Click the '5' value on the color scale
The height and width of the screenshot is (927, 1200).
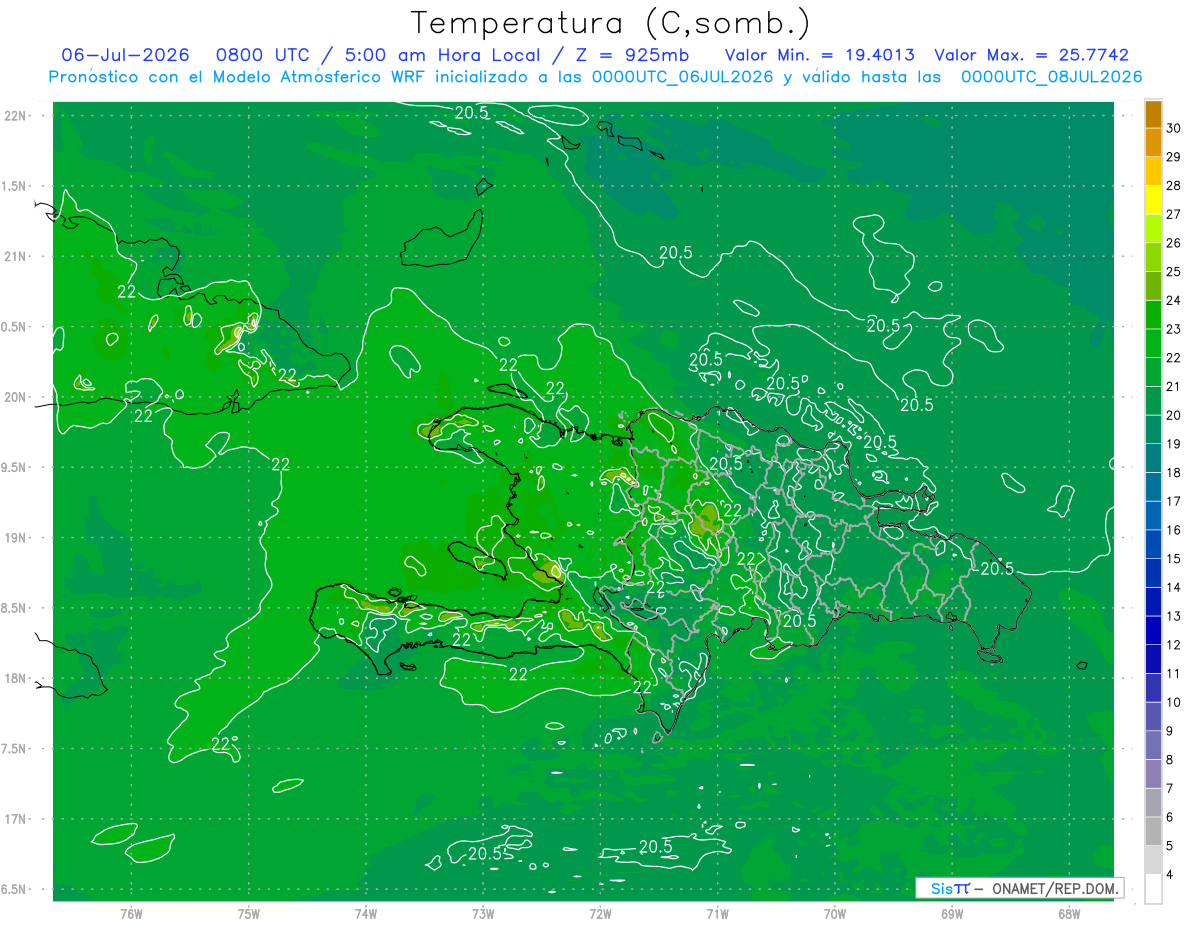coord(1170,846)
